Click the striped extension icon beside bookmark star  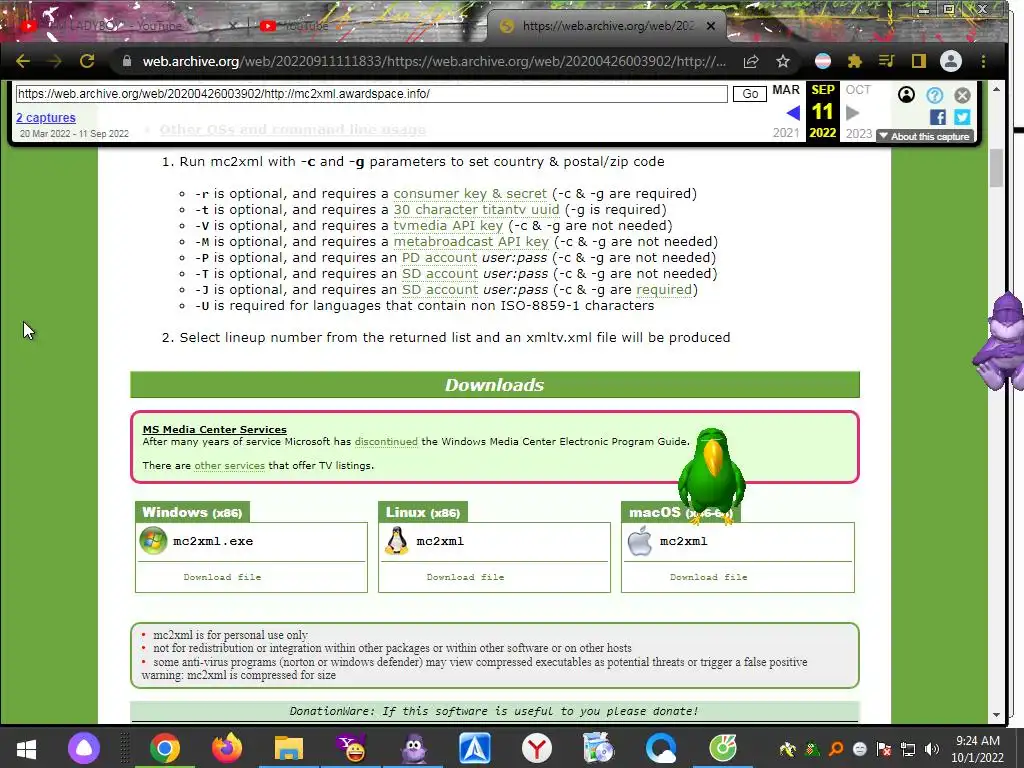click(x=823, y=61)
